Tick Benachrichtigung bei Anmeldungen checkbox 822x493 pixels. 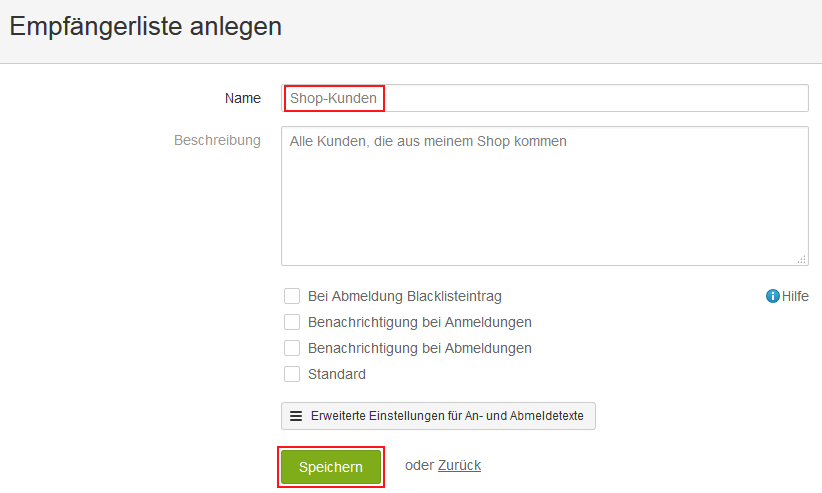coord(292,322)
